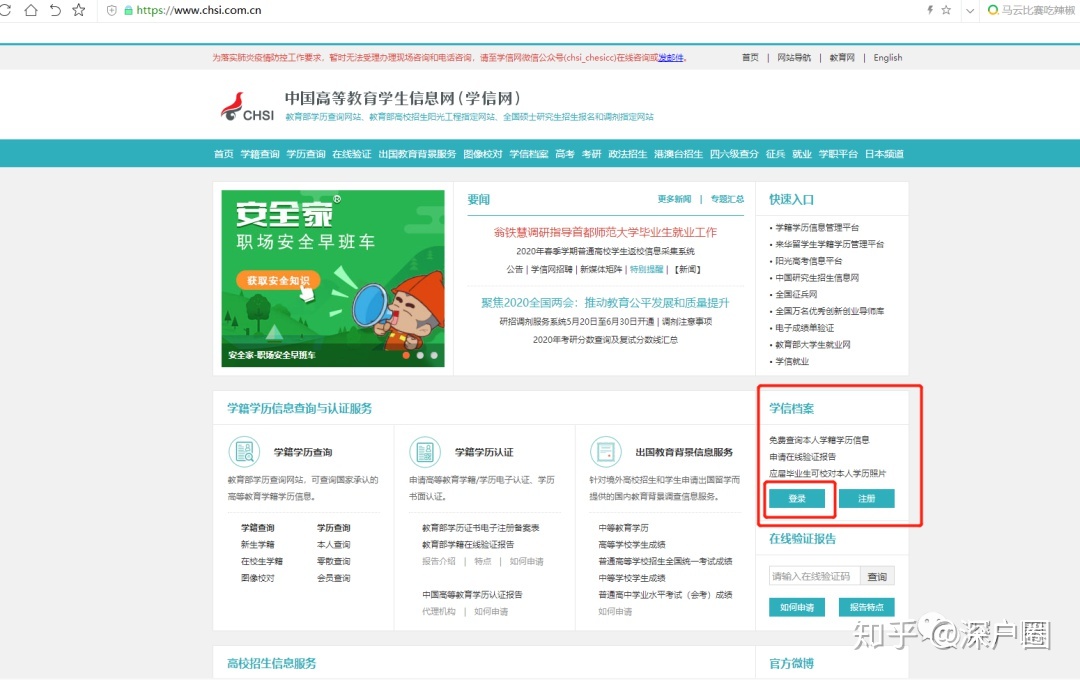Click the 出国教育背景信息服务 icon
The image size is (1080, 680).
pyautogui.click(x=605, y=452)
